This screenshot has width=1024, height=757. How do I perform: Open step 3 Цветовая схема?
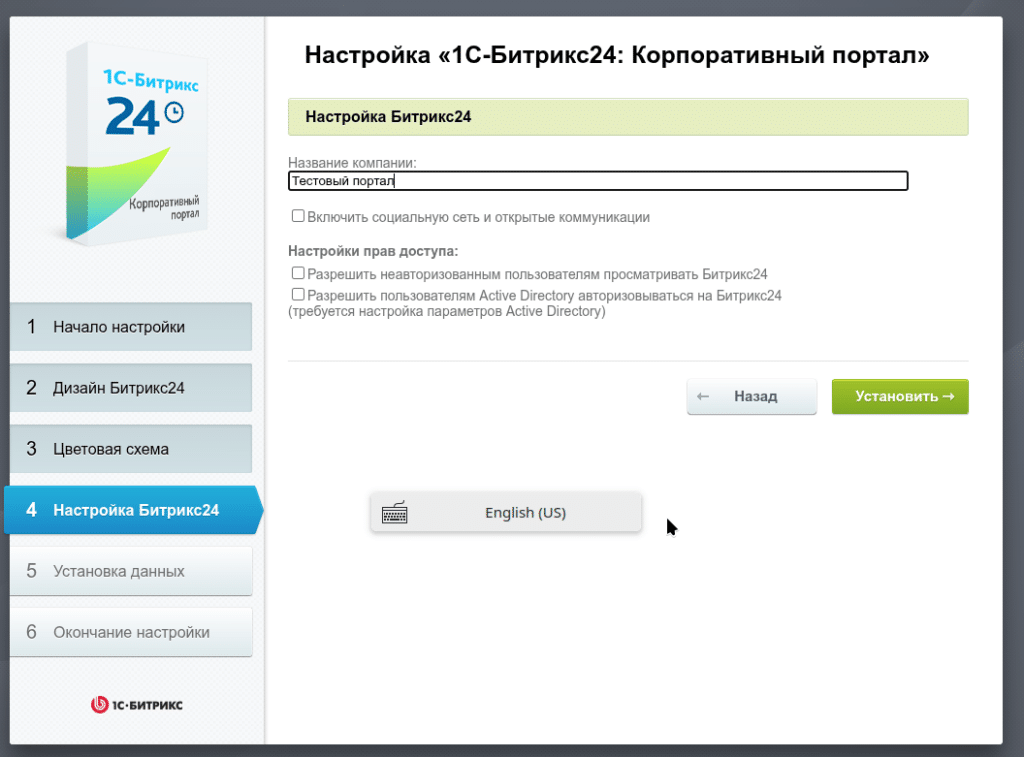point(130,448)
